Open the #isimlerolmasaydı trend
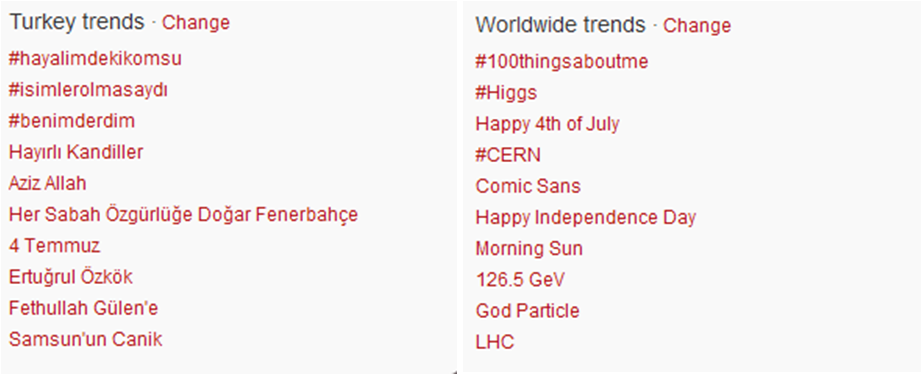 point(88,90)
